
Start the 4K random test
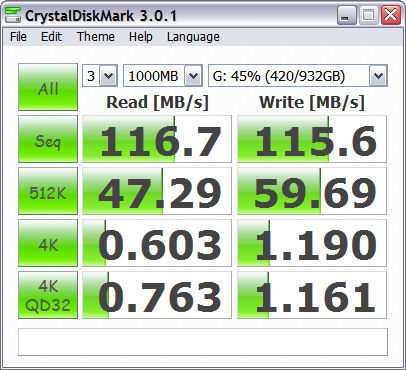(48, 243)
